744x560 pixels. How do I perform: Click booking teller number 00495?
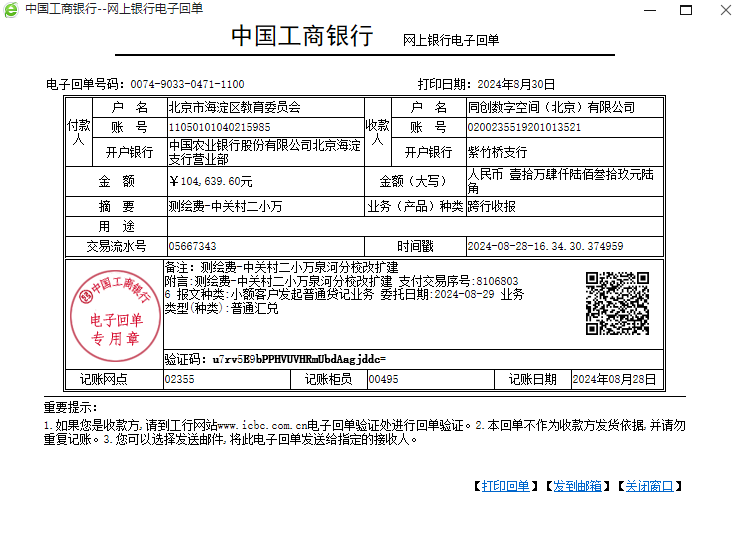click(383, 379)
